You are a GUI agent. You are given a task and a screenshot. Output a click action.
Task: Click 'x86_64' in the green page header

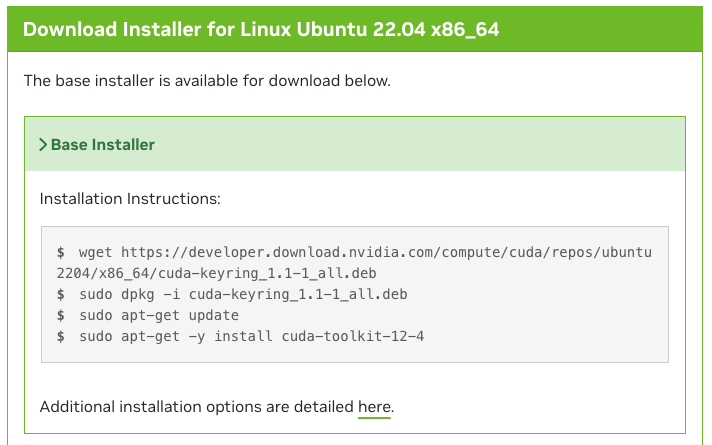465,30
